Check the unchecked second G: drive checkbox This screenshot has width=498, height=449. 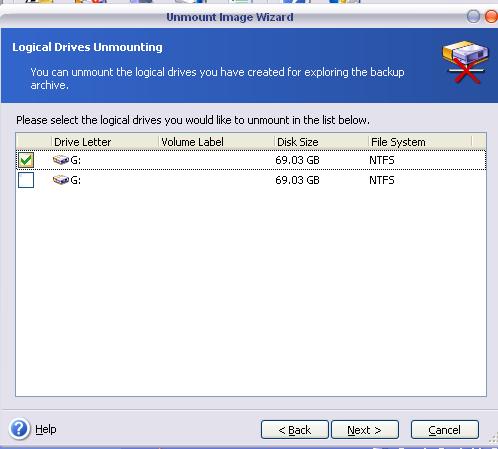26,180
